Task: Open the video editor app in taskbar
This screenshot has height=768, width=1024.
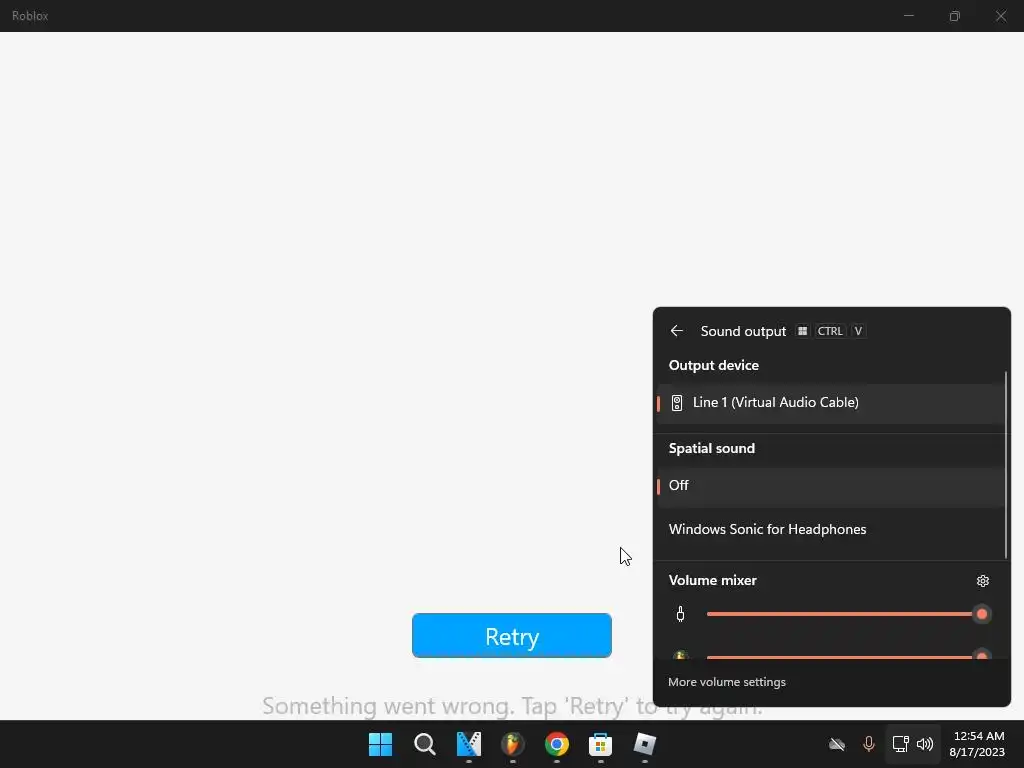Action: click(x=469, y=744)
